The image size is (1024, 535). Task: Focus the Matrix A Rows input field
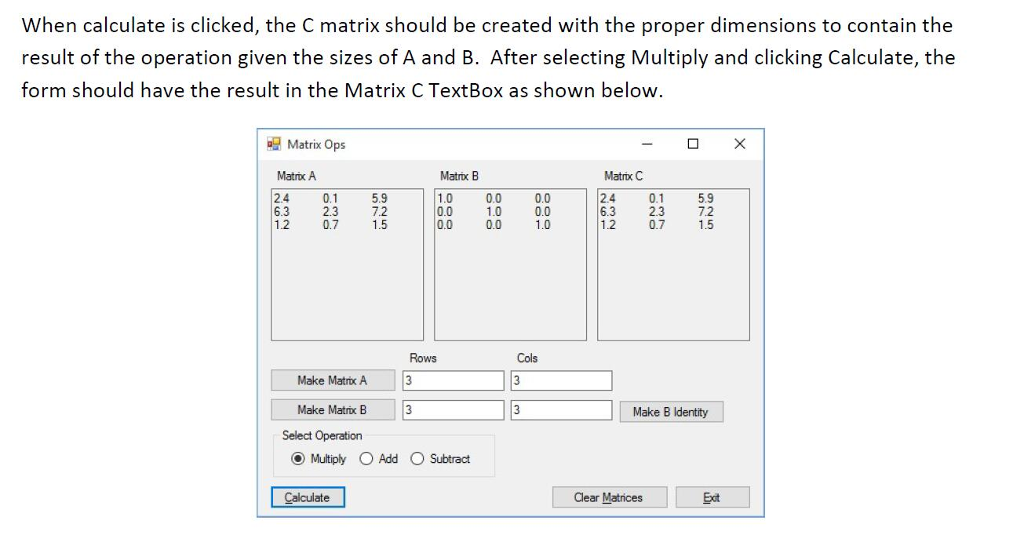[x=453, y=380]
